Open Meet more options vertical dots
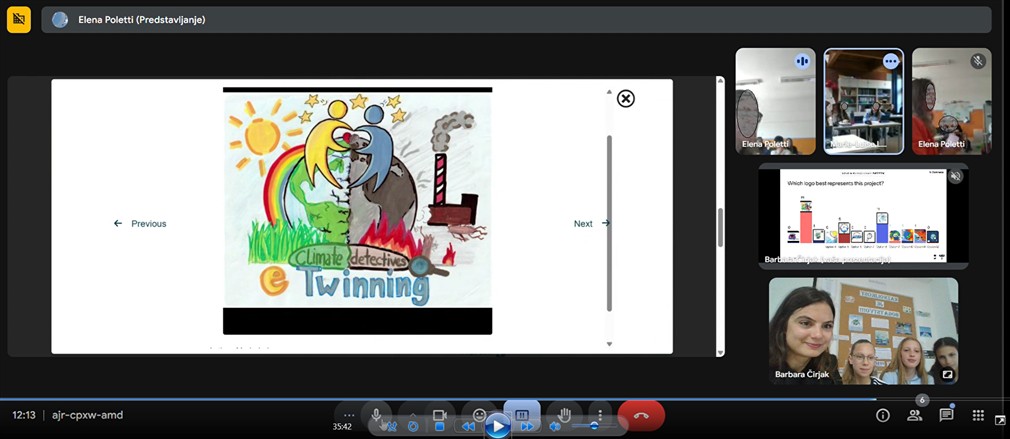1010x439 pixels. point(600,415)
